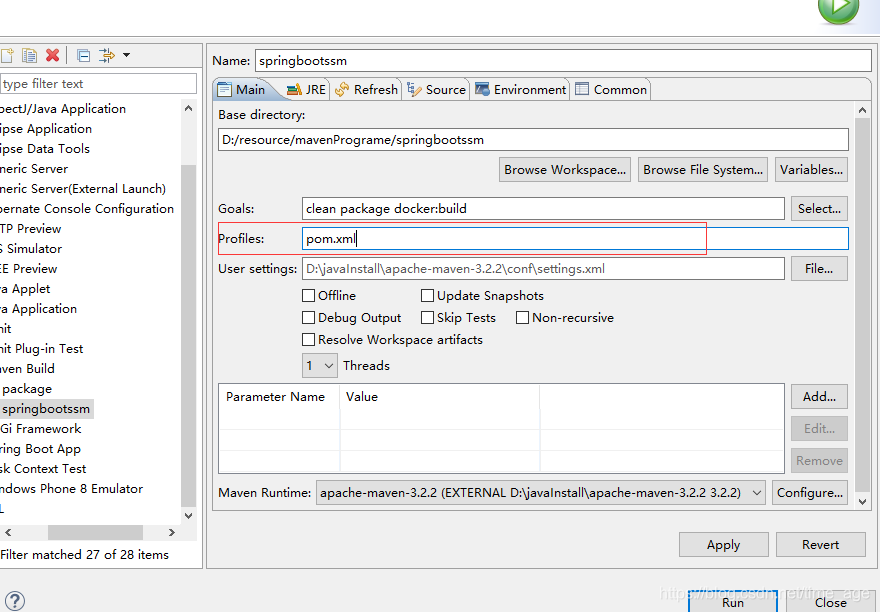Click the help question mark icon
The width and height of the screenshot is (880, 612).
click(15, 601)
